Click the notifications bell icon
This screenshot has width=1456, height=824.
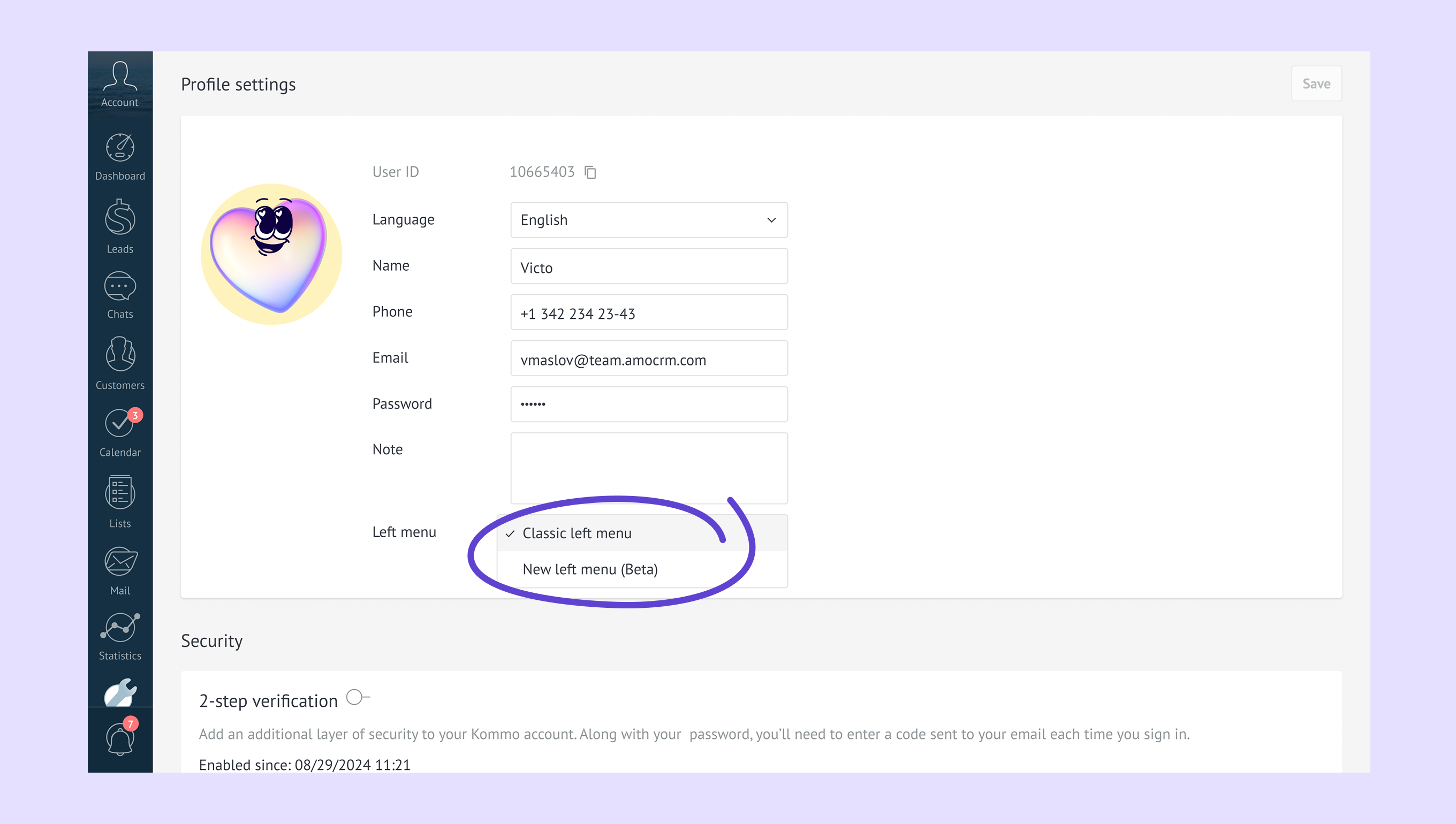(120, 738)
